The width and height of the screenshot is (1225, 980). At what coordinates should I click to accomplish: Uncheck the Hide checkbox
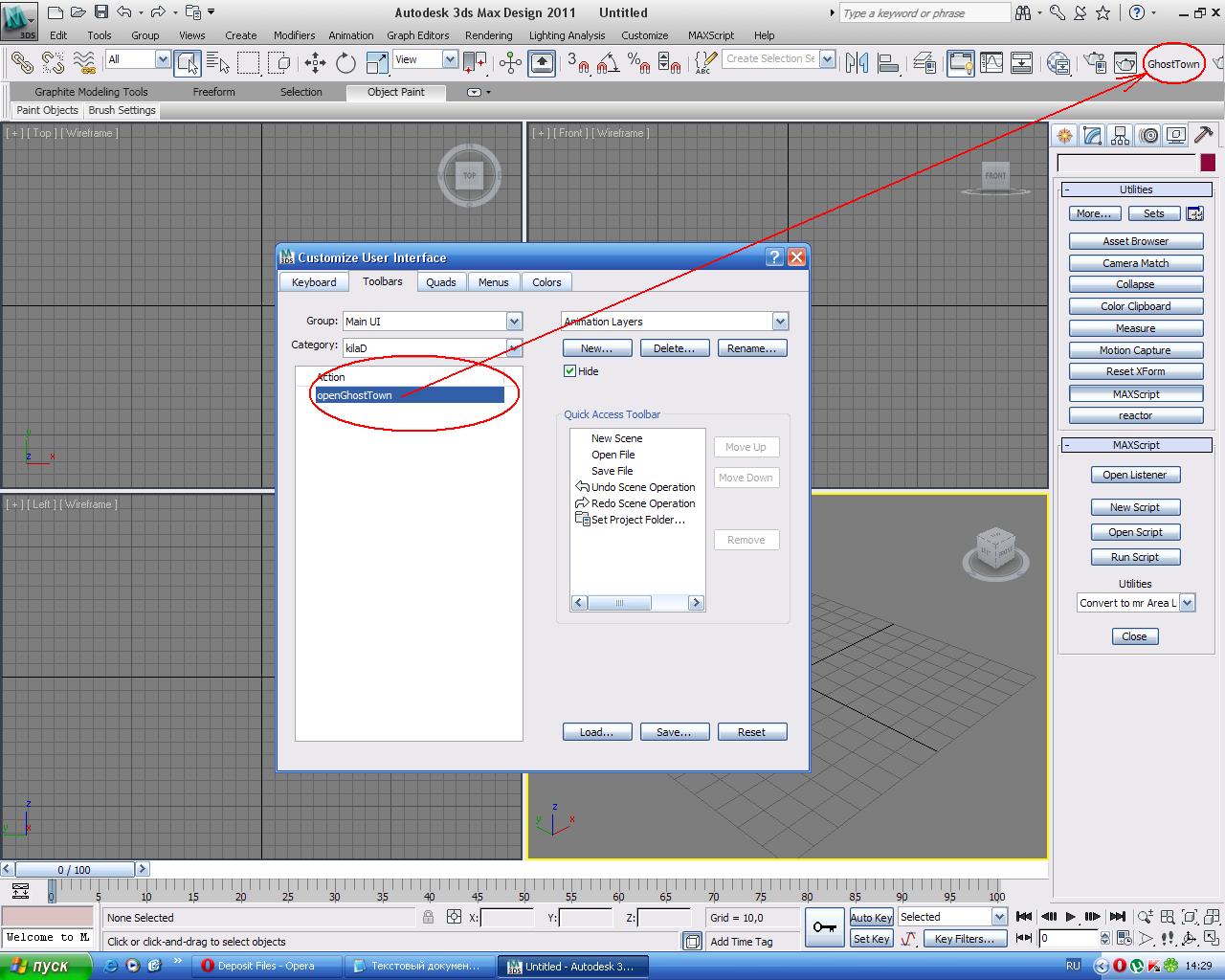pyautogui.click(x=570, y=371)
